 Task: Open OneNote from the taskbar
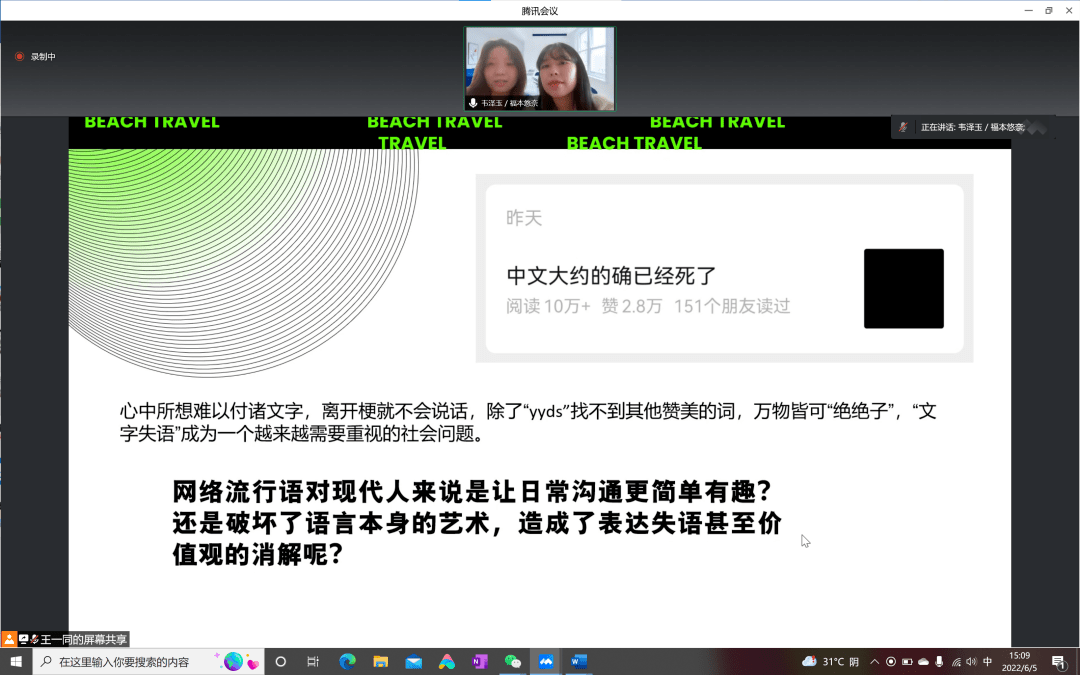tap(479, 662)
